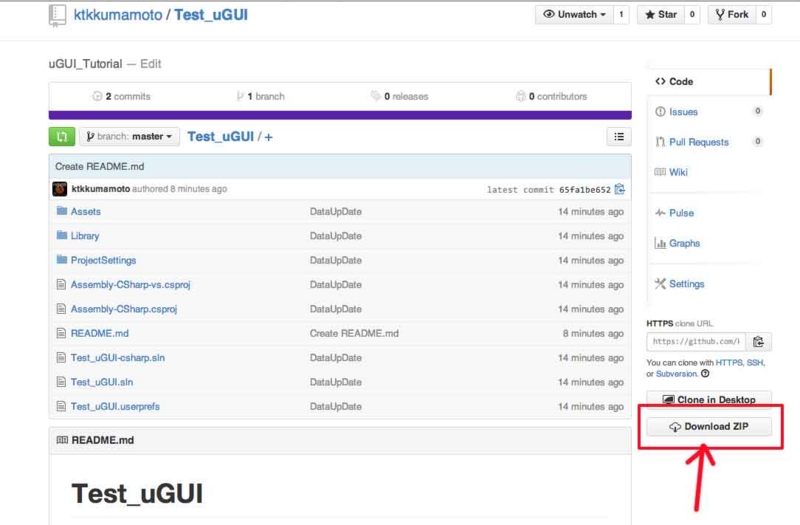Fork the Test_uGUI repository

click(732, 14)
